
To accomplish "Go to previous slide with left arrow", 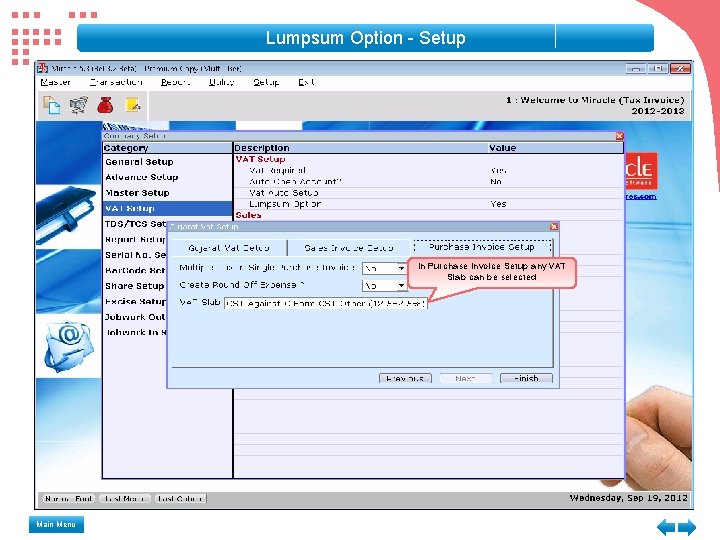I will (x=666, y=526).
